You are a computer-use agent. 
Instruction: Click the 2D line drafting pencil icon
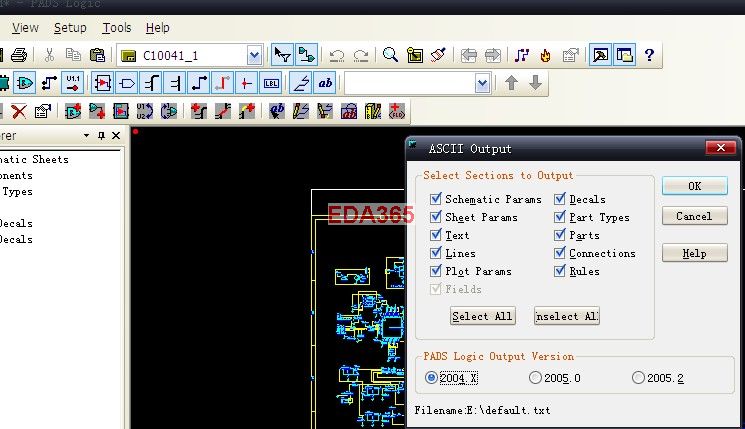tap(301, 112)
